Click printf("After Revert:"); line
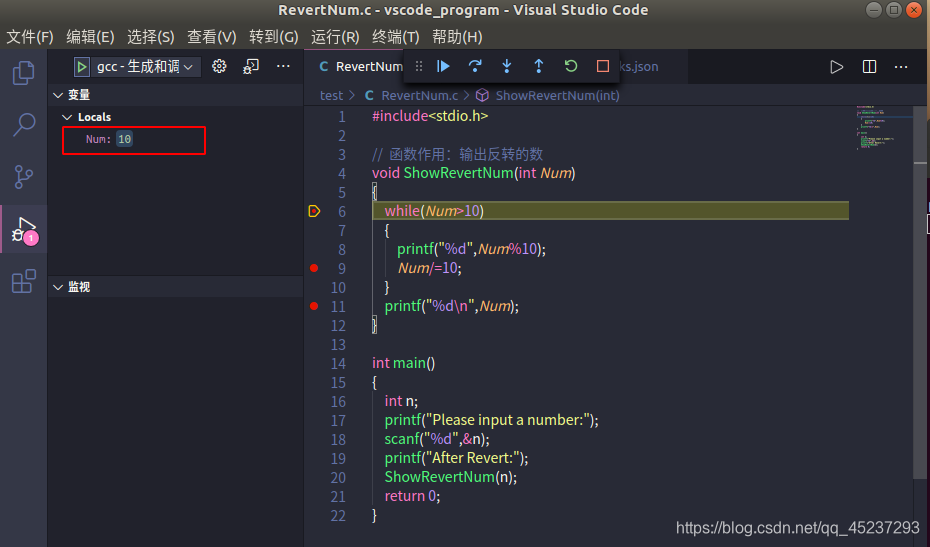The width and height of the screenshot is (930, 547). [x=456, y=457]
